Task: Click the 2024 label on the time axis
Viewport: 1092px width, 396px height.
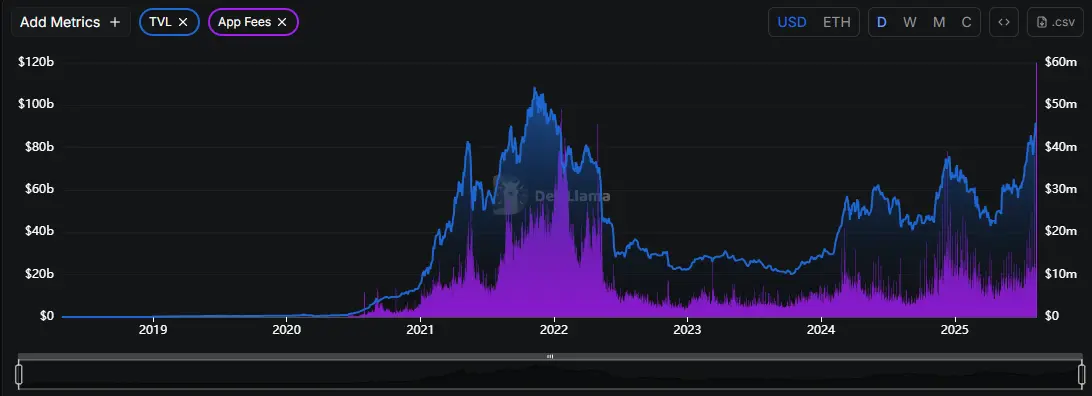Action: pos(822,330)
